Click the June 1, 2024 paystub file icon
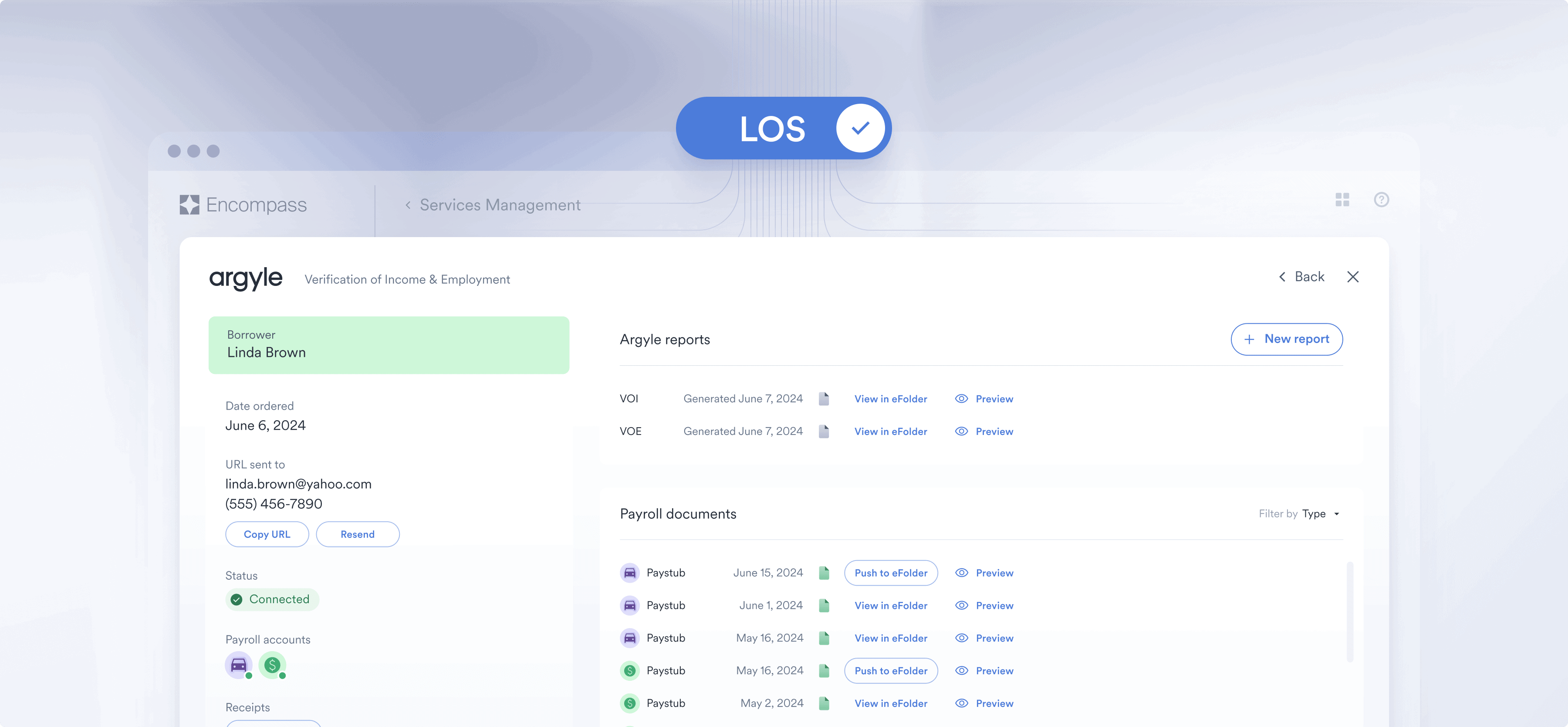1568x727 pixels. click(x=824, y=605)
